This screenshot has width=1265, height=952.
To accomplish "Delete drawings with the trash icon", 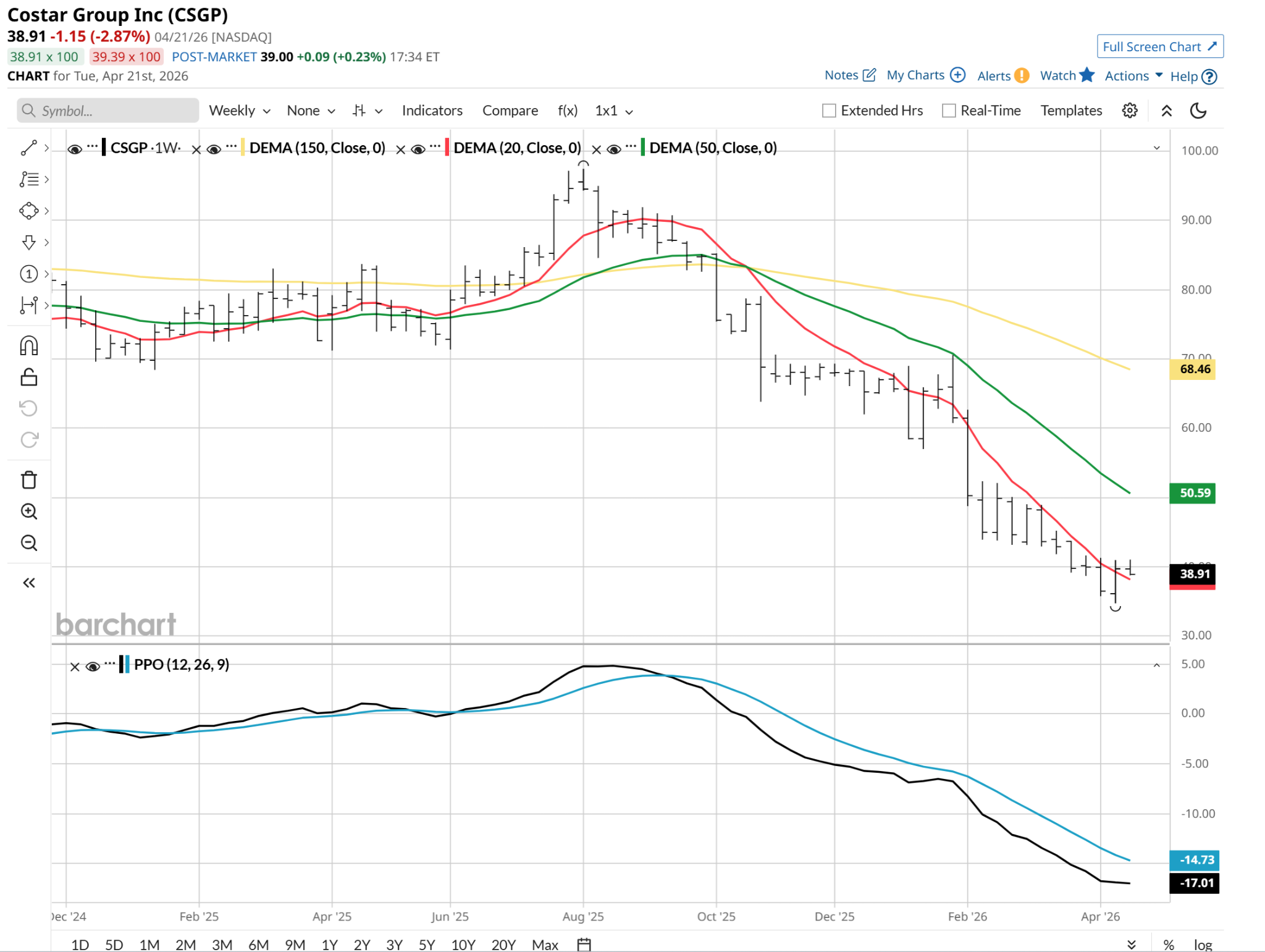I will click(28, 480).
